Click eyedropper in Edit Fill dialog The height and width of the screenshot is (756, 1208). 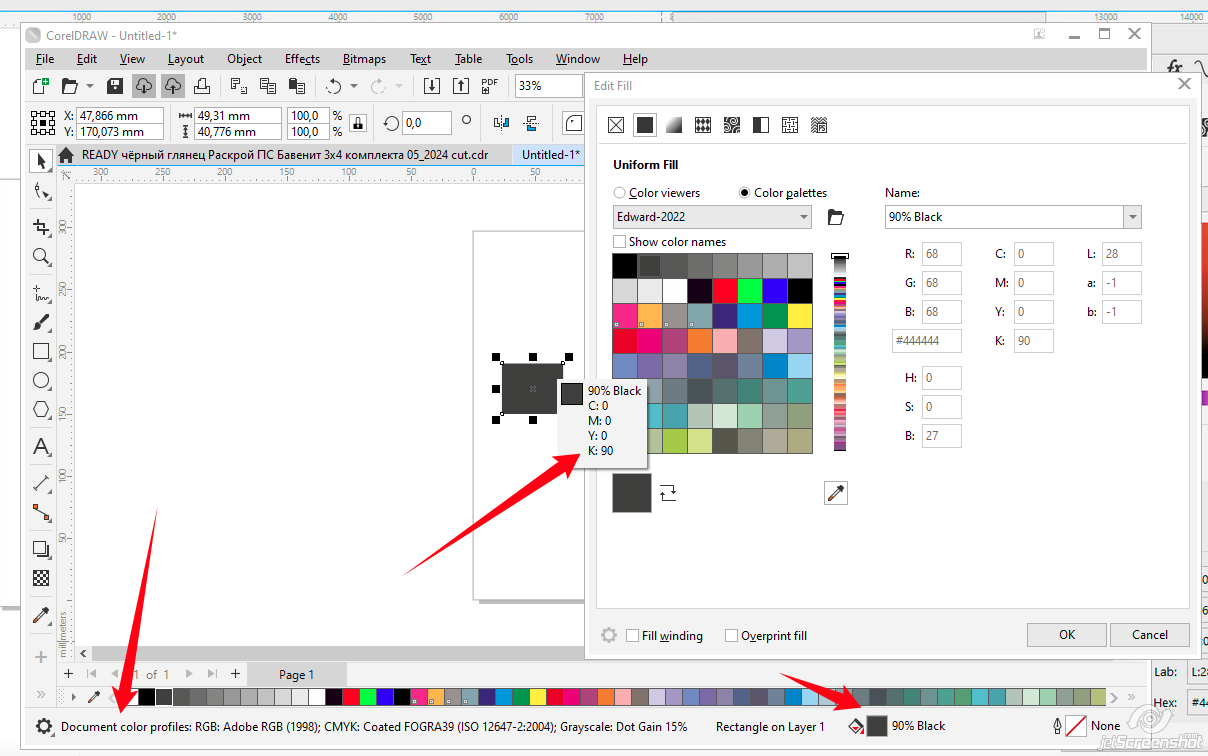coord(836,492)
